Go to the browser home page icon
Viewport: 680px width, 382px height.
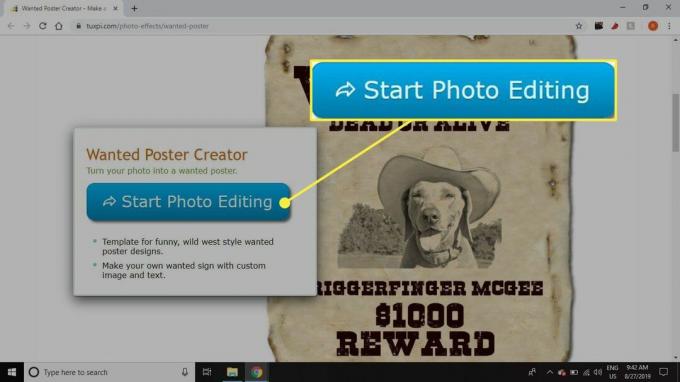pos(59,26)
